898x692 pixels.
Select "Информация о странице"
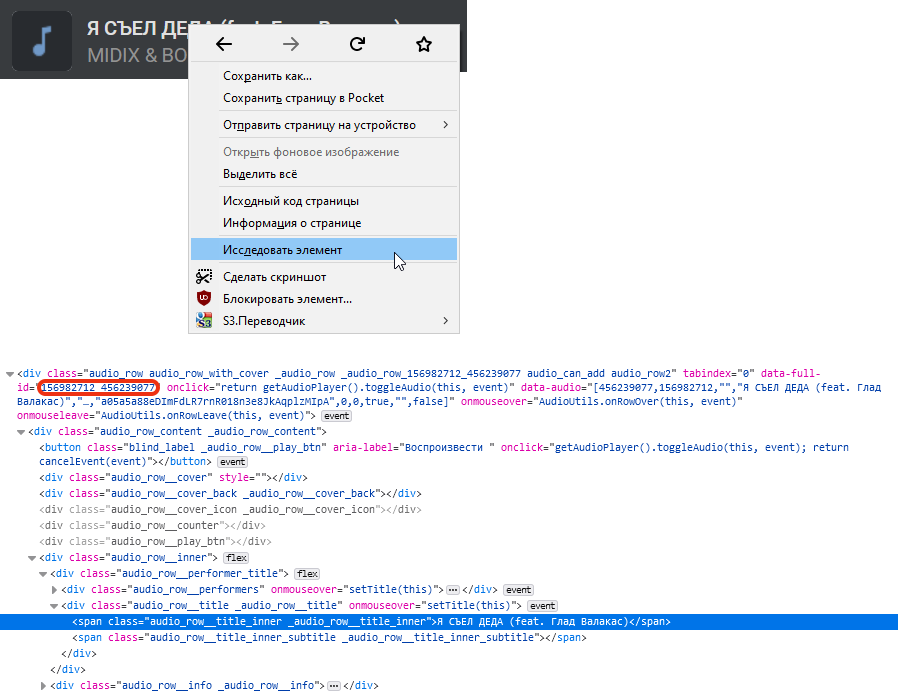(x=292, y=223)
